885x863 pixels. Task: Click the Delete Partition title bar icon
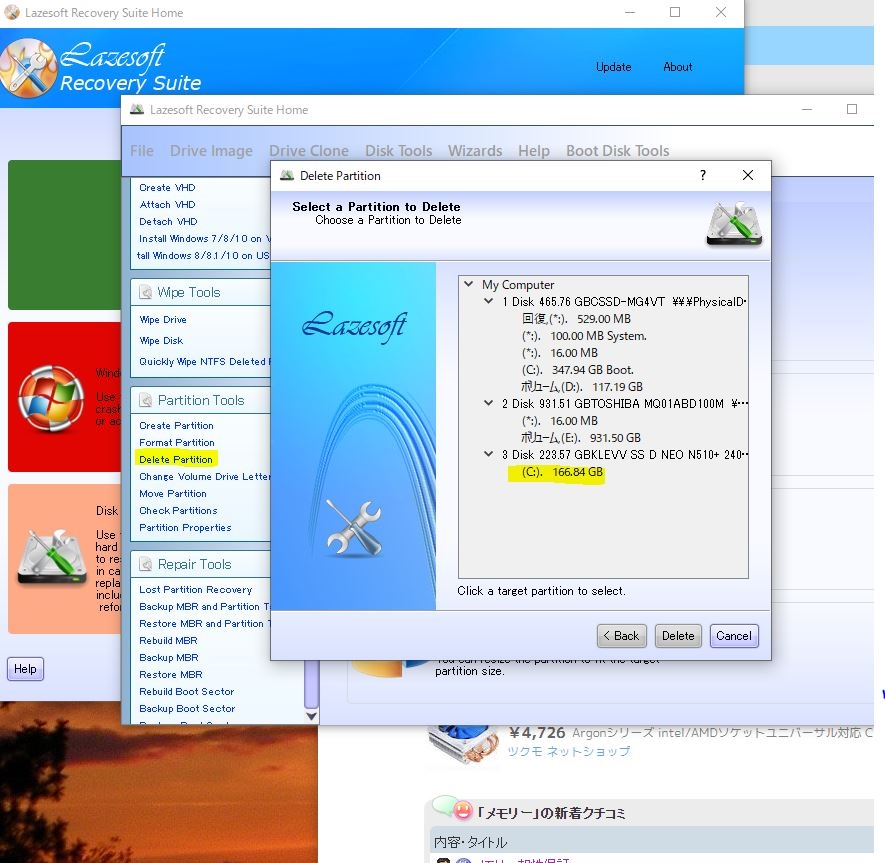click(x=287, y=176)
